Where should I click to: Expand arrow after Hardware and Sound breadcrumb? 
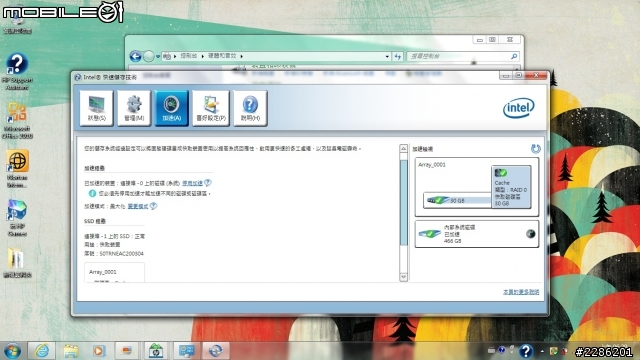pos(242,56)
